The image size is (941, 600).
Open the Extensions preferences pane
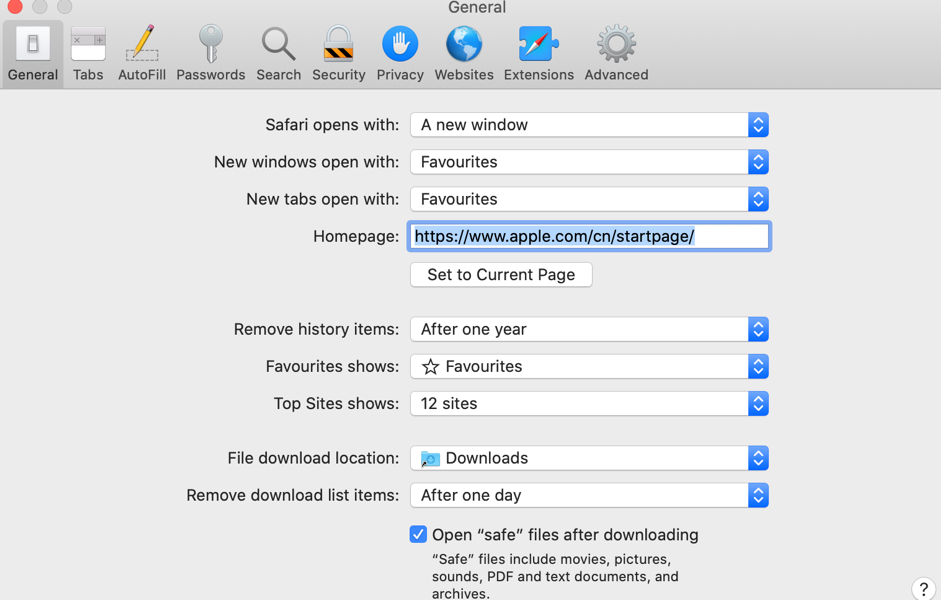pyautogui.click(x=538, y=54)
